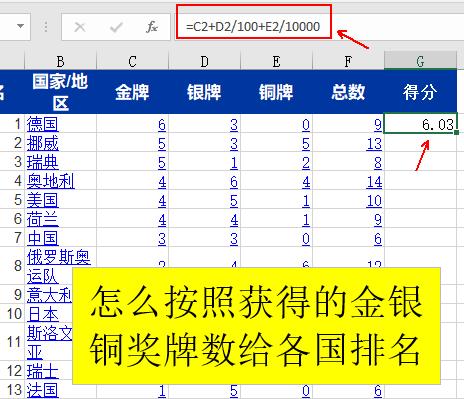The width and height of the screenshot is (464, 399).
Task: Click the 总数 header cell
Action: (348, 92)
